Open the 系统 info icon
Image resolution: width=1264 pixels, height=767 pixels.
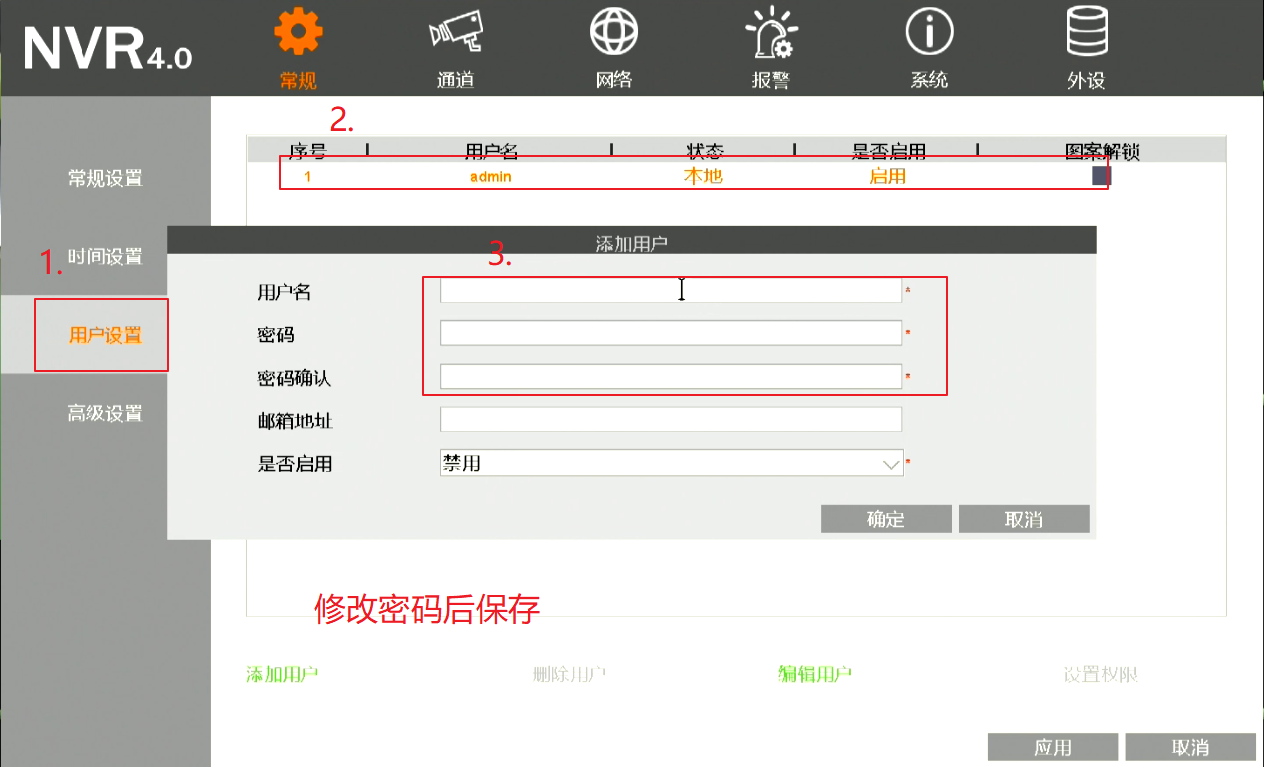pyautogui.click(x=929, y=32)
